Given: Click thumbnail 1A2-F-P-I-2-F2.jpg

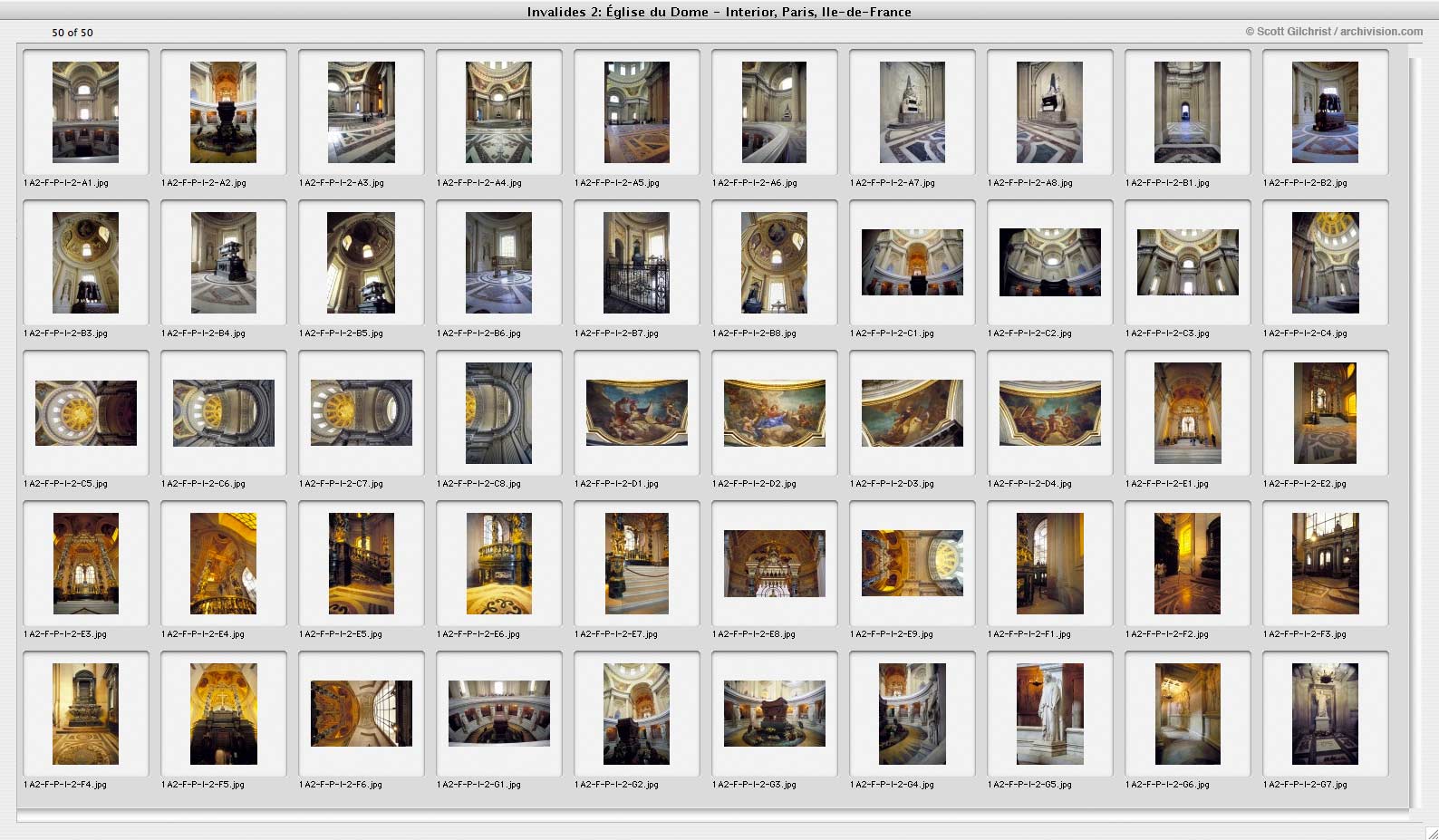Looking at the screenshot, I should point(1188,564).
